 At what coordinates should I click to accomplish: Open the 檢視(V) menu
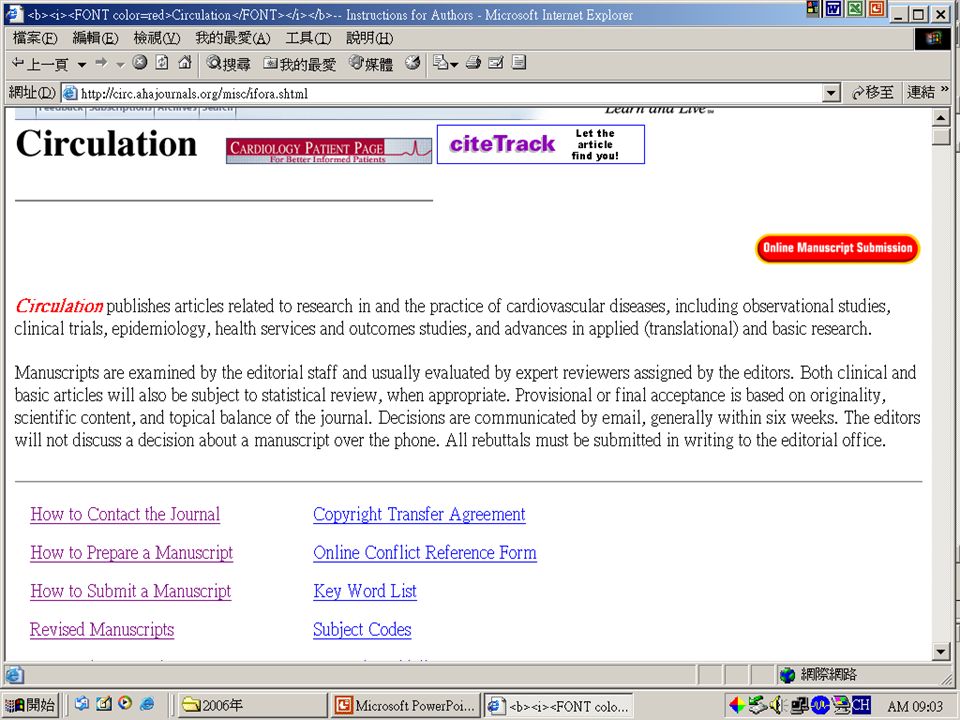click(157, 39)
